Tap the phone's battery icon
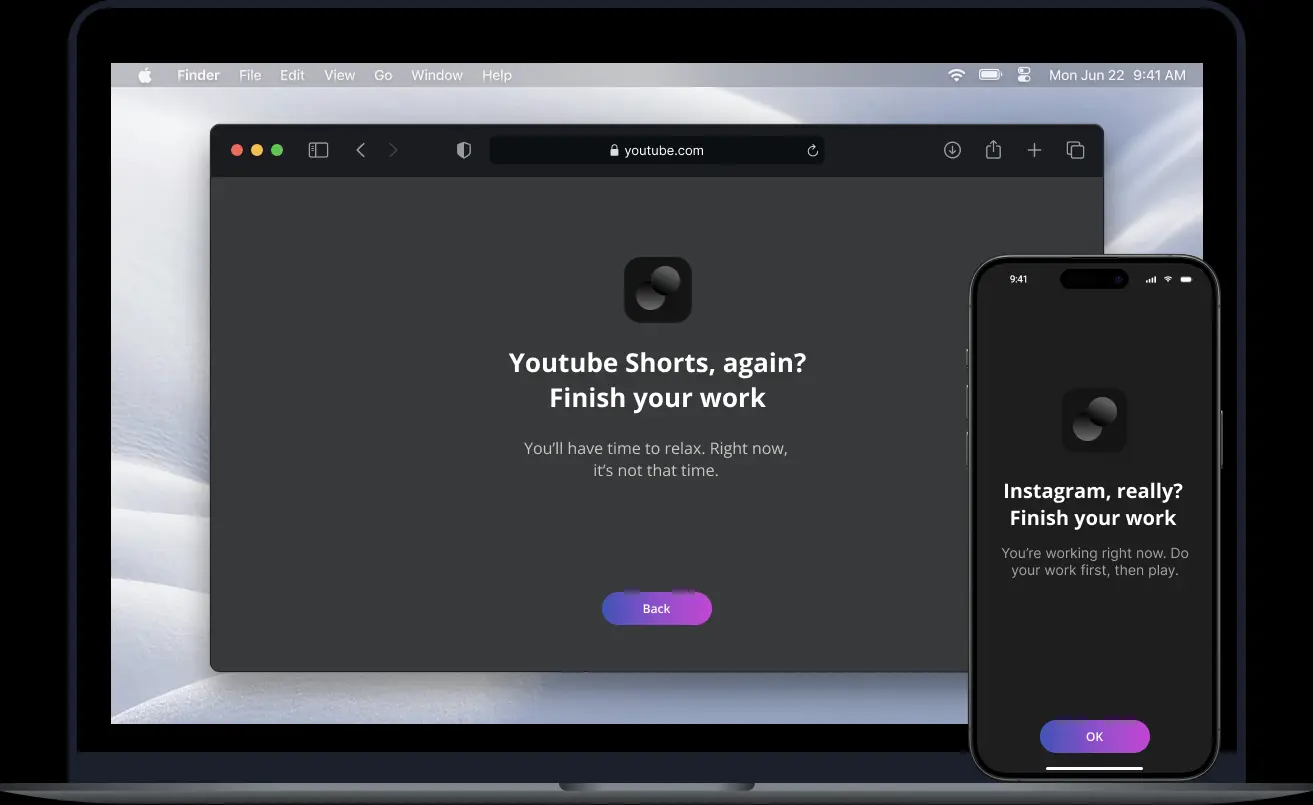The height and width of the screenshot is (805, 1313). (1186, 279)
